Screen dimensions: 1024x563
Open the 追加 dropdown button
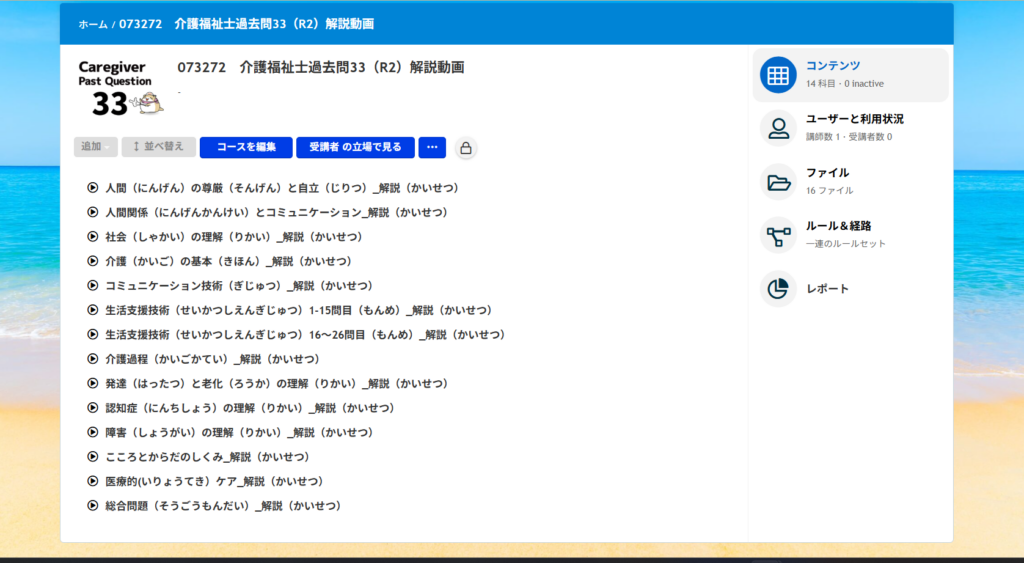tap(96, 147)
